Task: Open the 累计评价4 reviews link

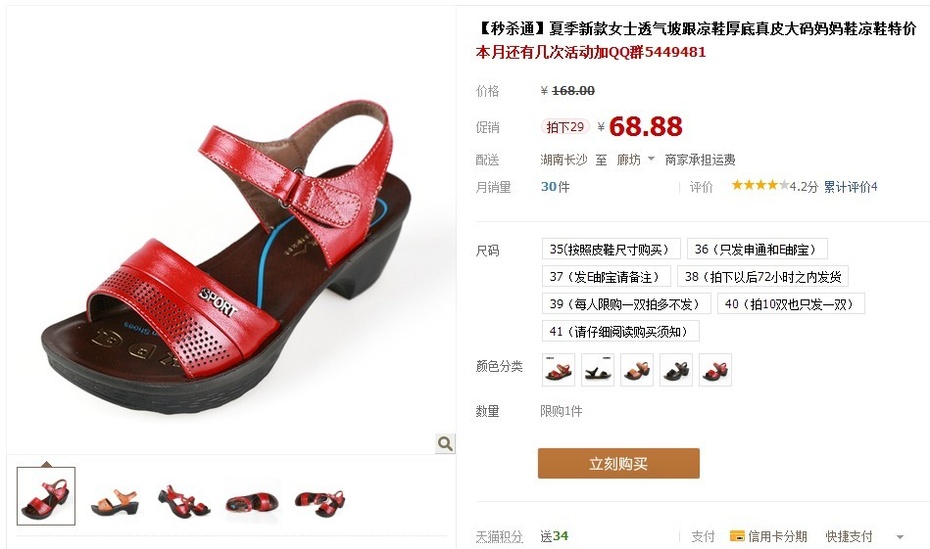Action: point(851,187)
